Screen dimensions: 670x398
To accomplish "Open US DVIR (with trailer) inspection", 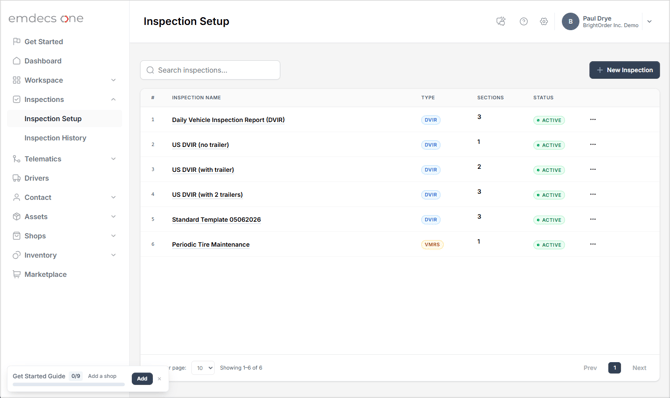I will [x=203, y=169].
